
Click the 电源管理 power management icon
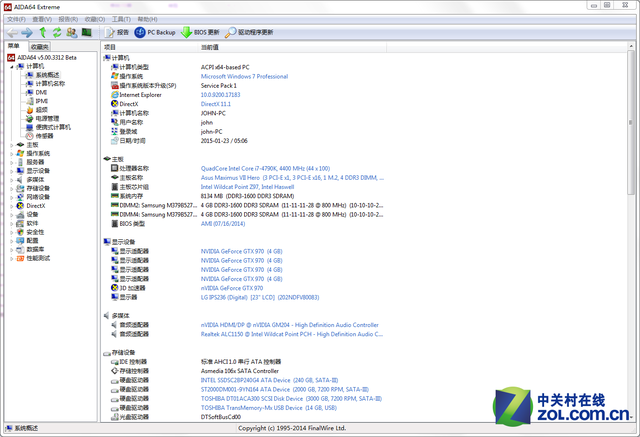(30, 119)
